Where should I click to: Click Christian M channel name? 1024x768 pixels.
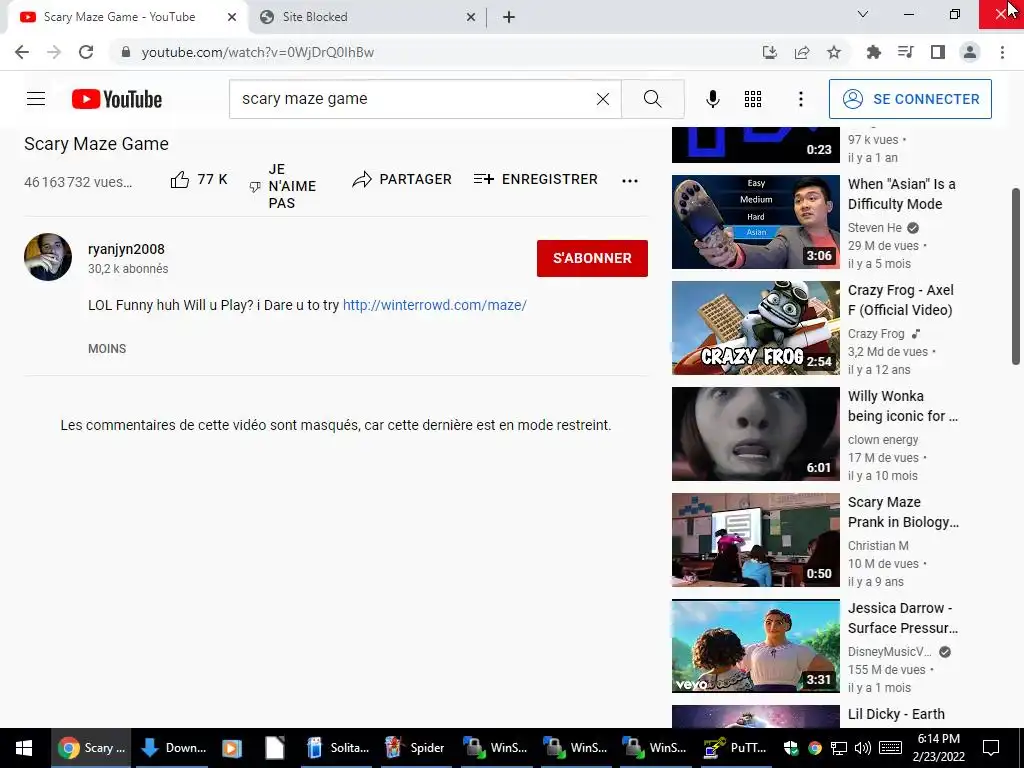pyautogui.click(x=878, y=546)
